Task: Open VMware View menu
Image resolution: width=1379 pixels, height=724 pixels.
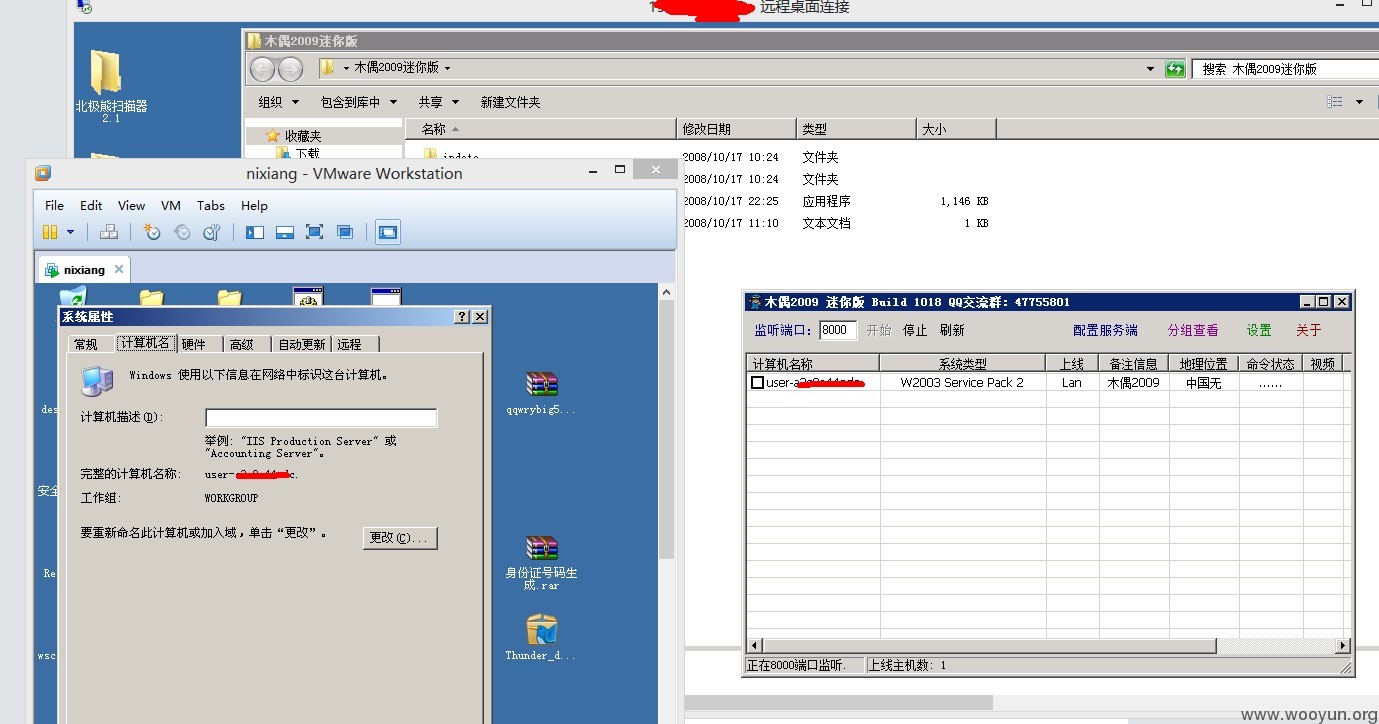Action: pos(131,205)
